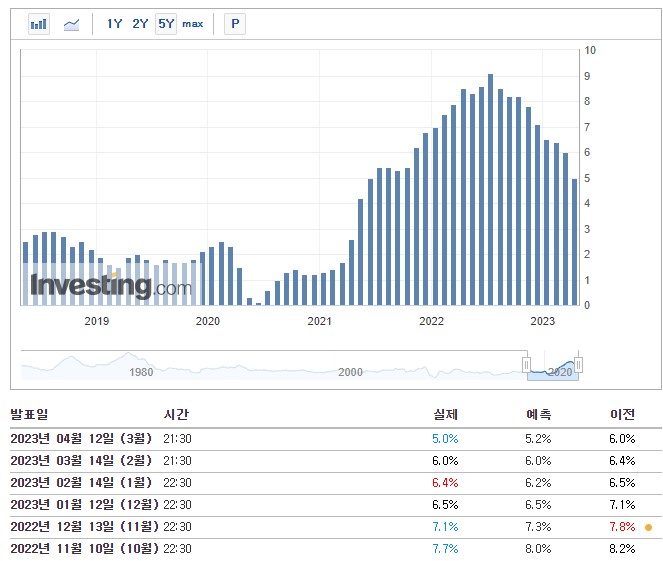Grab the right range slider handle

pyautogui.click(x=578, y=364)
